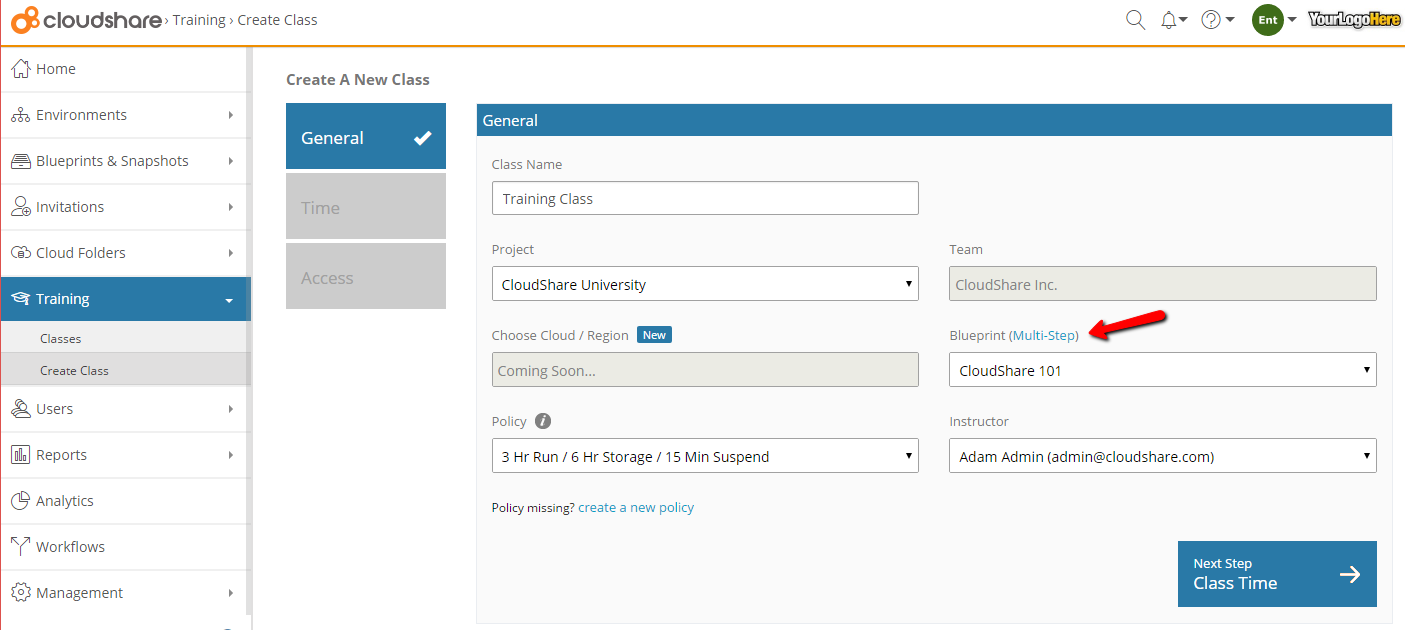Click the Multi-Step blueprint link
Viewport: 1405px width, 630px height.
tap(1044, 335)
